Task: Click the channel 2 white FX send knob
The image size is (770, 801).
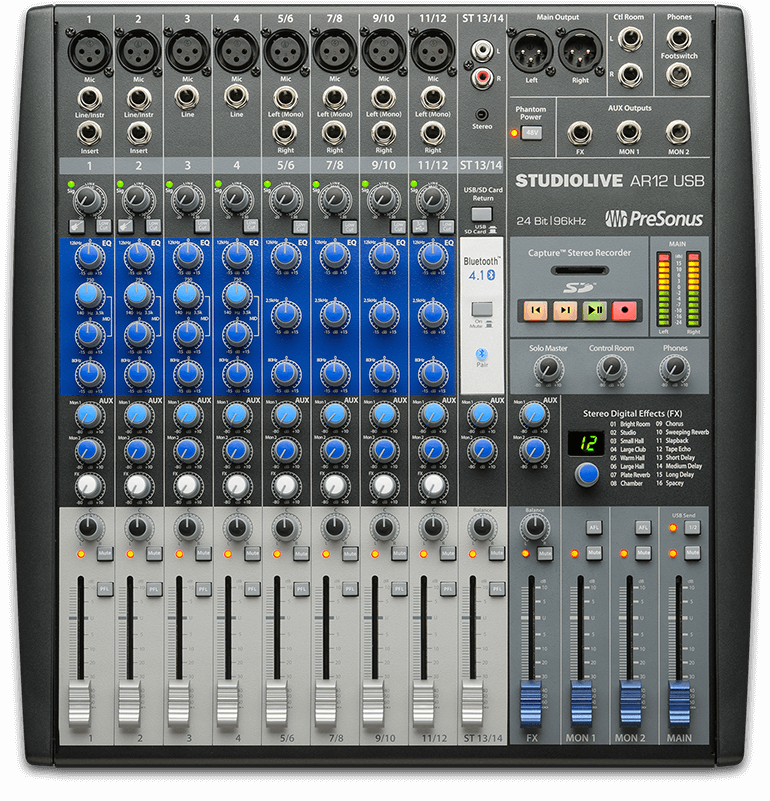Action: pyautogui.click(x=138, y=486)
